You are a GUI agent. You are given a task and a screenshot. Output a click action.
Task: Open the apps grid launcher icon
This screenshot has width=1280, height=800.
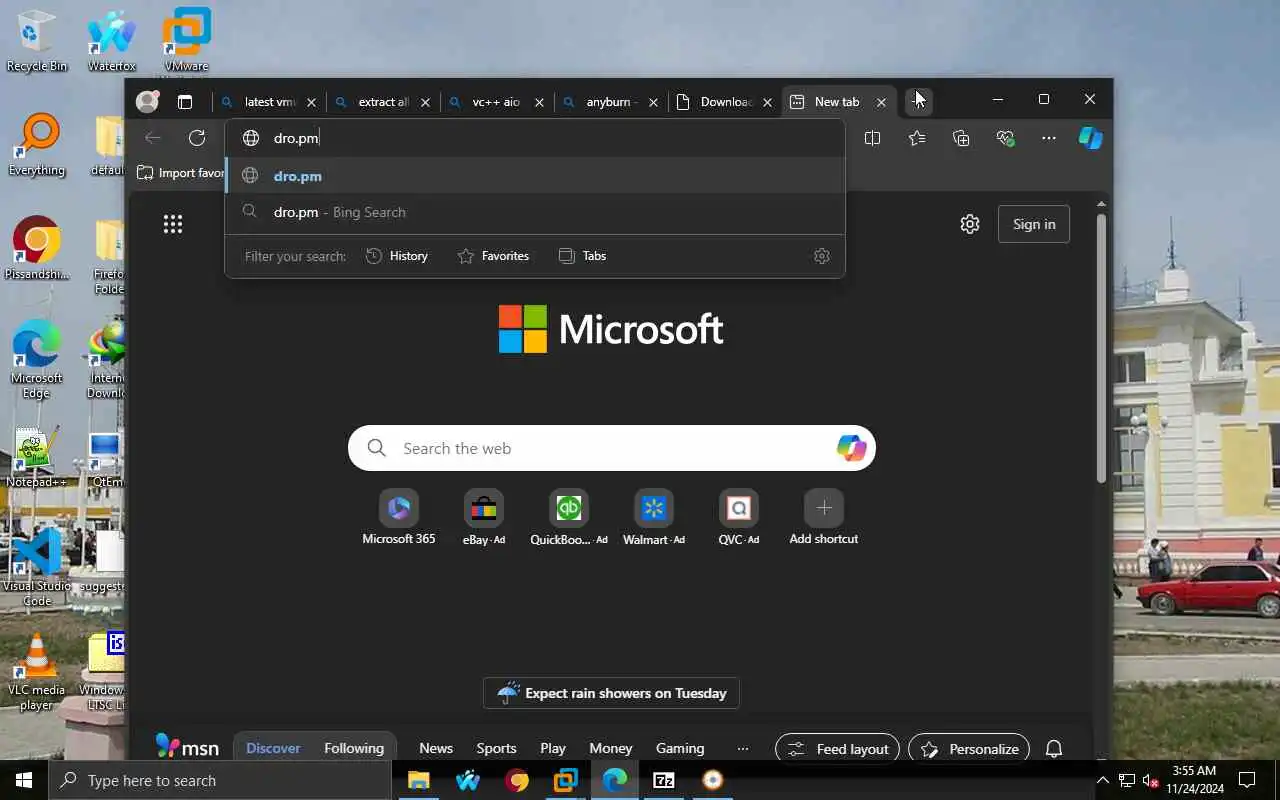coord(173,224)
